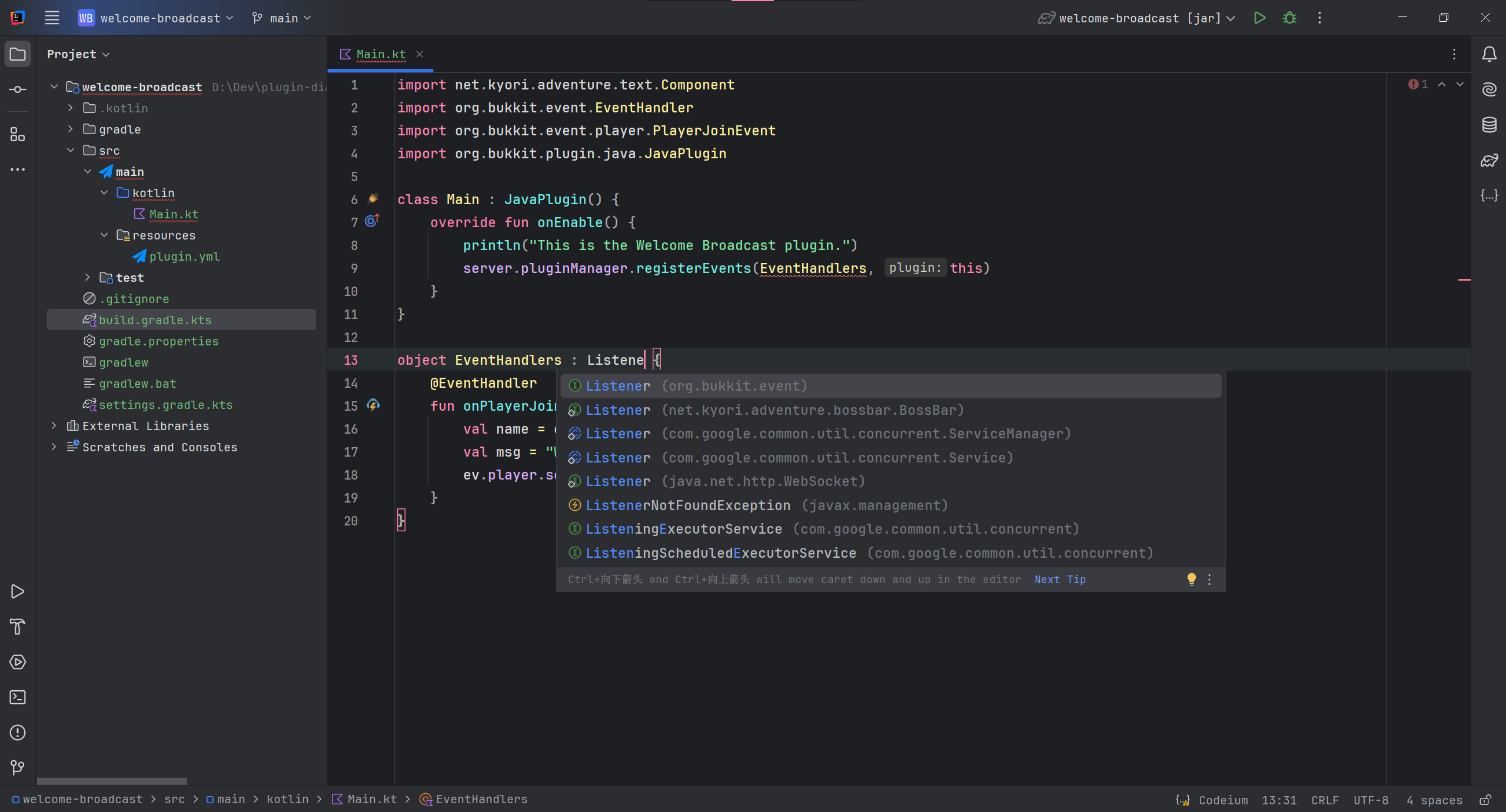The height and width of the screenshot is (812, 1506).
Task: Open the Services tool window
Action: click(x=17, y=662)
